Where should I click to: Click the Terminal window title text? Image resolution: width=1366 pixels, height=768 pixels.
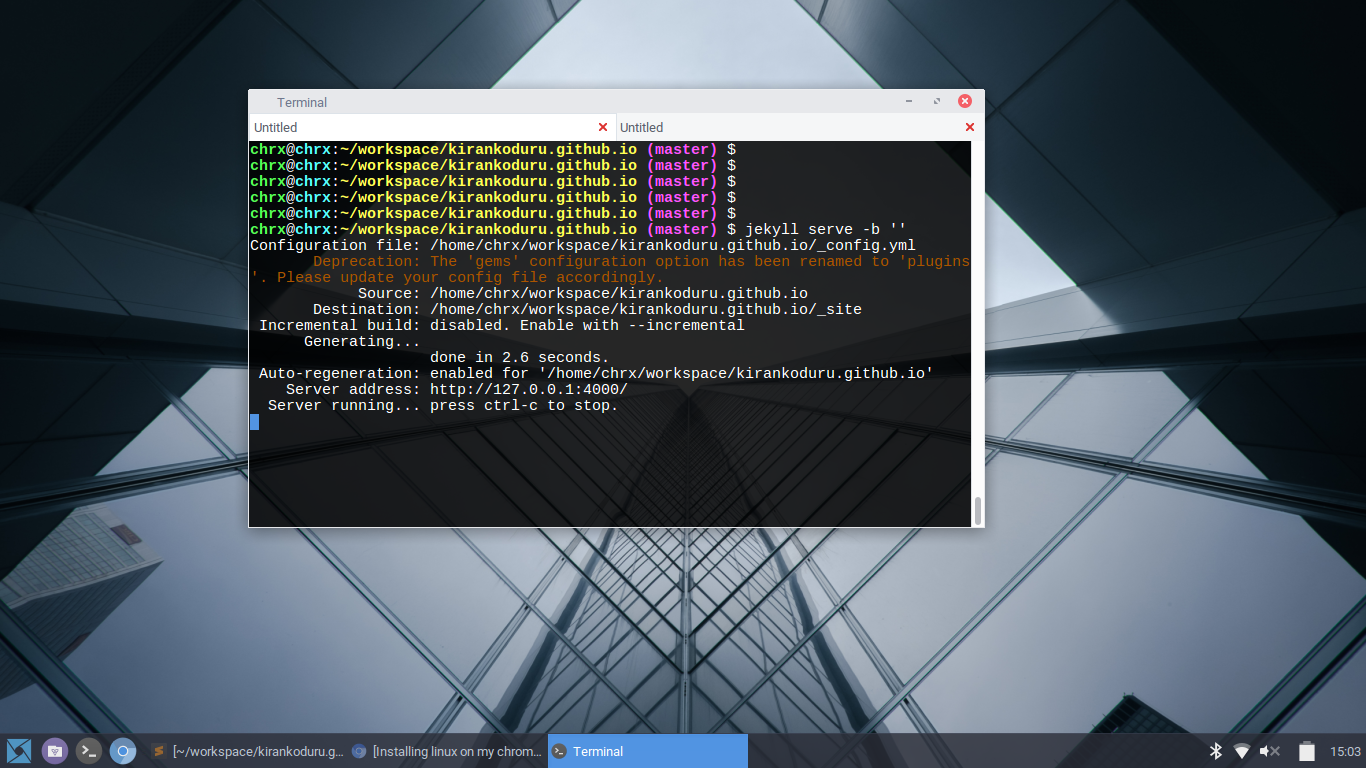[302, 102]
